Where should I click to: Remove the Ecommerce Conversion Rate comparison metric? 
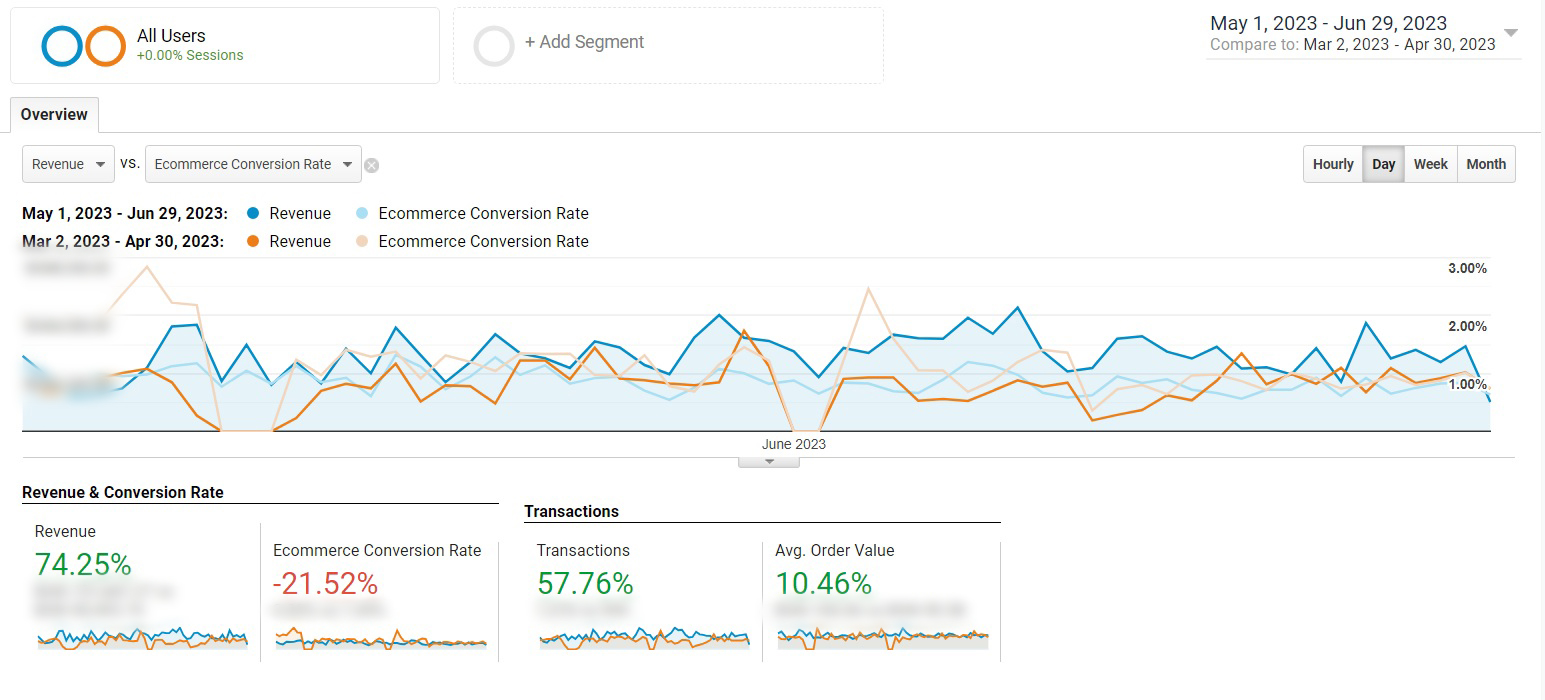[x=371, y=166]
